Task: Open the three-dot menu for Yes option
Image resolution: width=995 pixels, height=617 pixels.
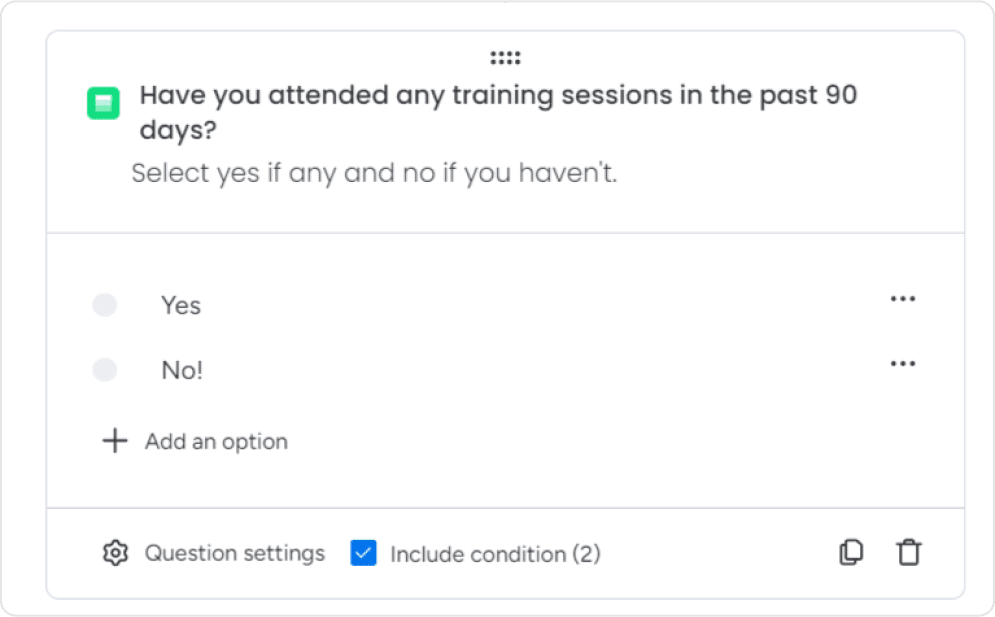Action: (903, 297)
